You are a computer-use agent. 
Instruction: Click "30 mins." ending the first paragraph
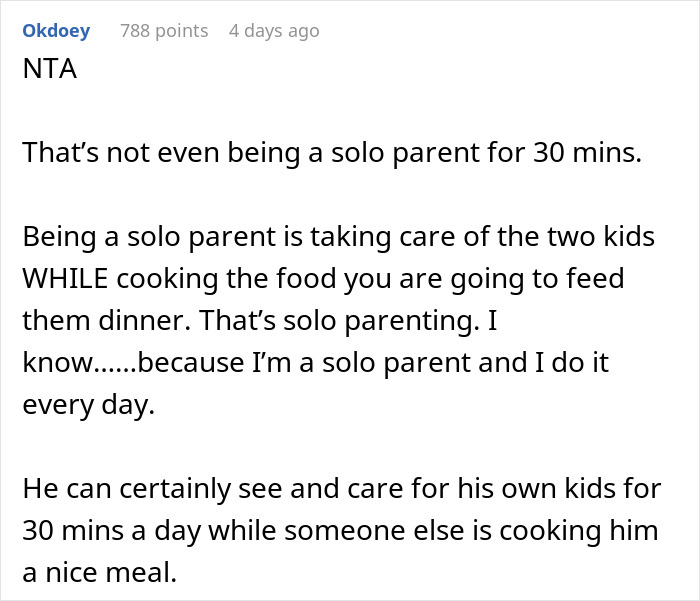pyautogui.click(x=587, y=154)
